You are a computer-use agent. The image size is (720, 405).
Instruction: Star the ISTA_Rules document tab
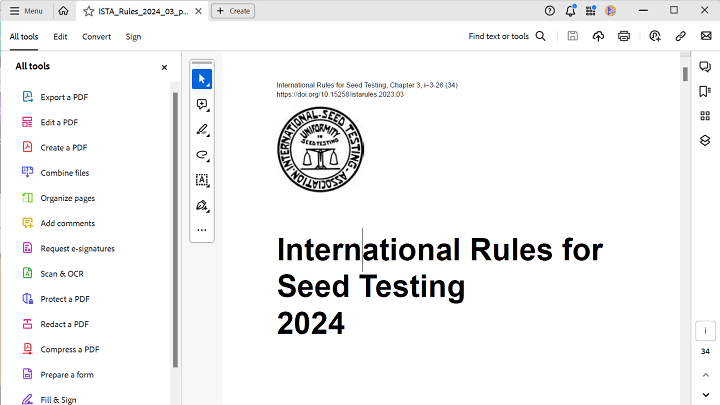coord(89,11)
